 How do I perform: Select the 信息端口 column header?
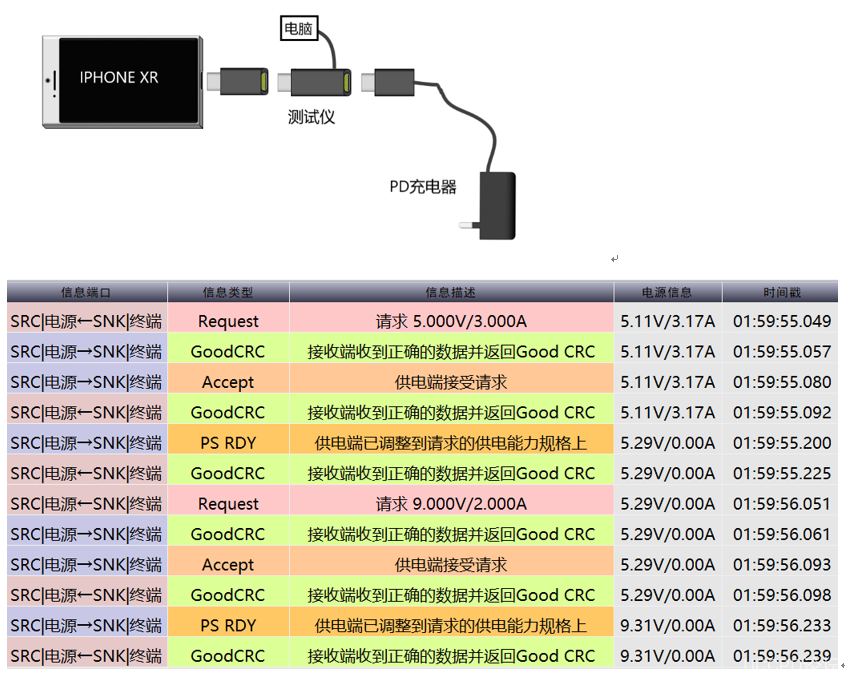[87, 292]
